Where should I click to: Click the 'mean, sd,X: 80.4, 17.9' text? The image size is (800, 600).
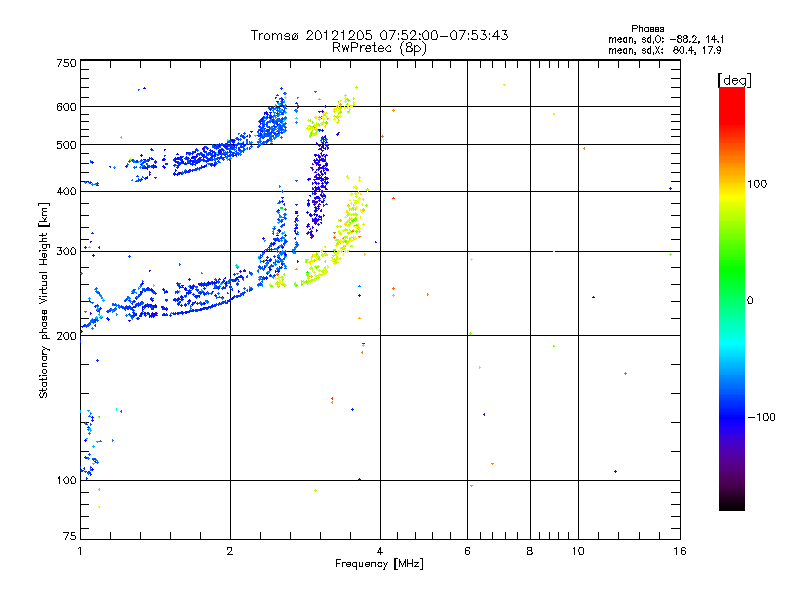point(665,50)
